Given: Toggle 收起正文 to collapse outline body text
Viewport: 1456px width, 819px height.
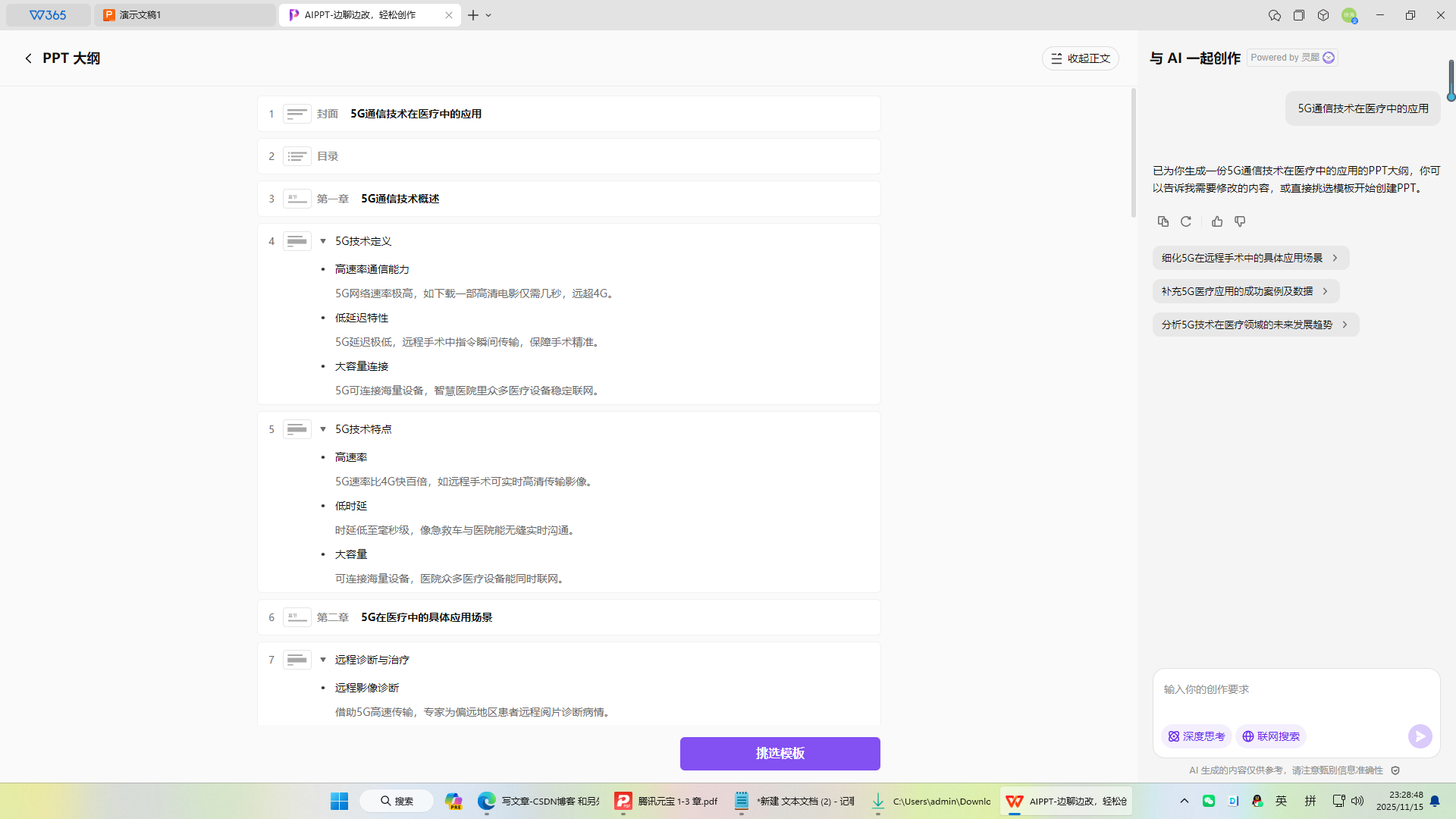Looking at the screenshot, I should point(1080,58).
